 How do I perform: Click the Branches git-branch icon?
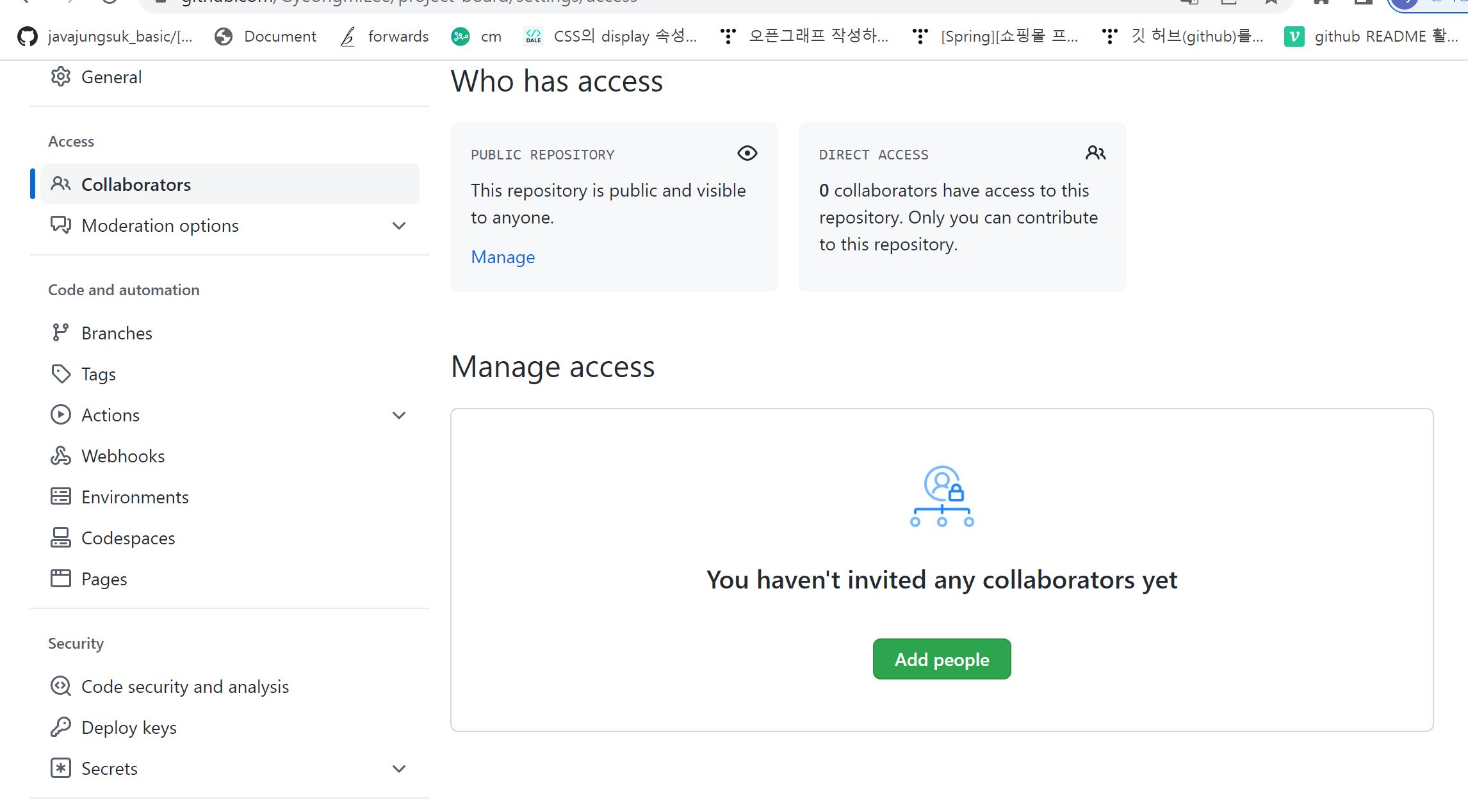coord(60,333)
